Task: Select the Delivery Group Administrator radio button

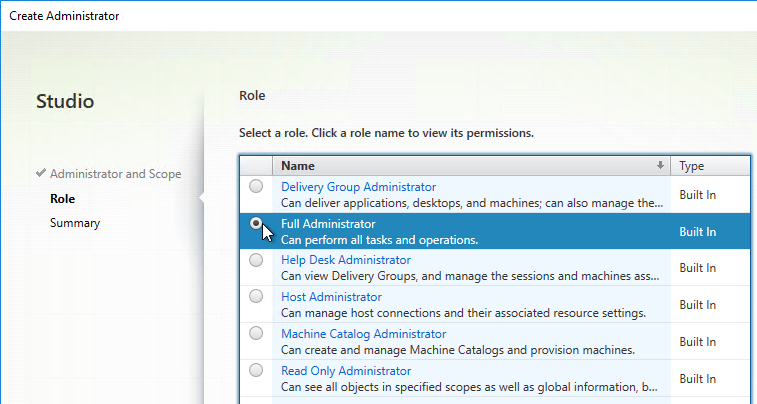Action: tap(256, 186)
